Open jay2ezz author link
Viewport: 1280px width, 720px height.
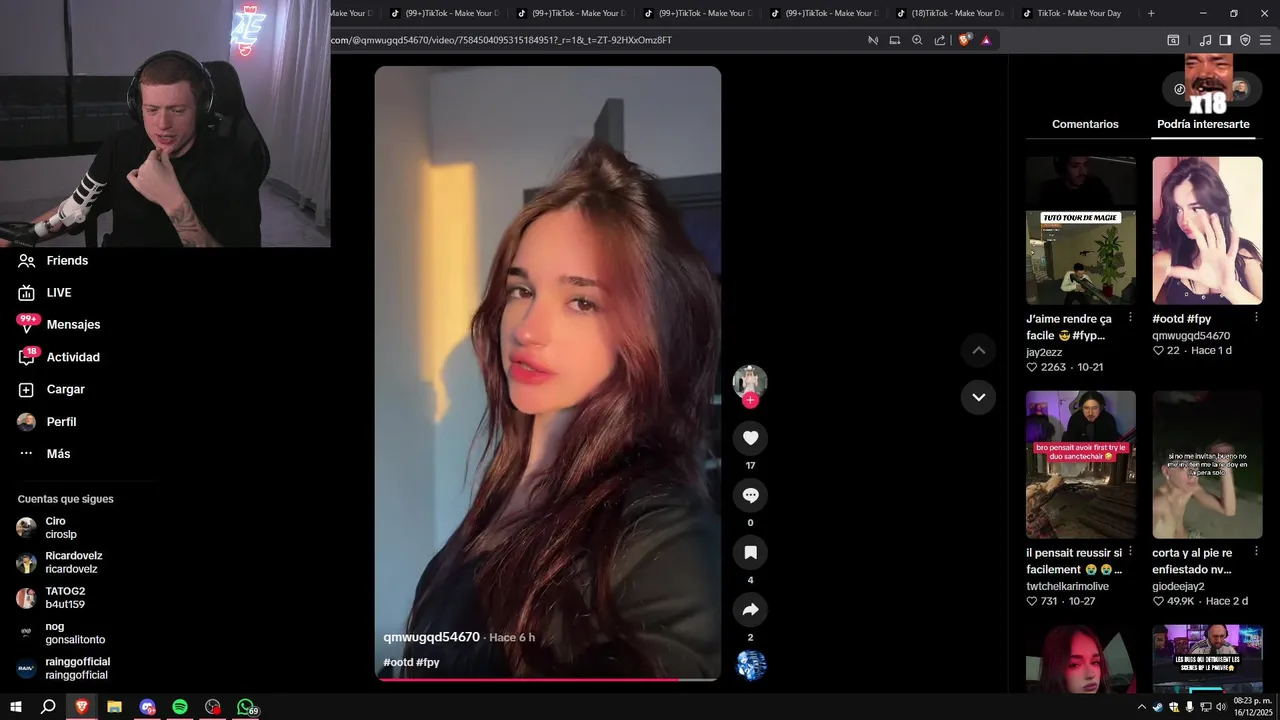(x=1044, y=352)
